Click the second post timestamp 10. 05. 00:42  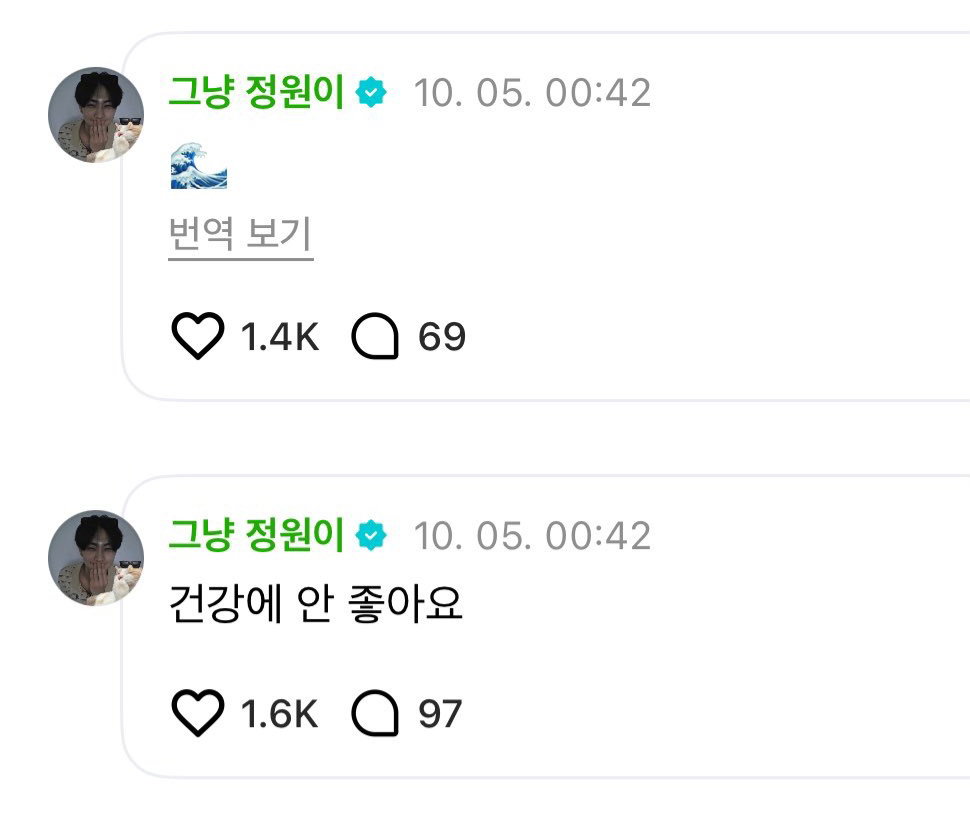(533, 536)
